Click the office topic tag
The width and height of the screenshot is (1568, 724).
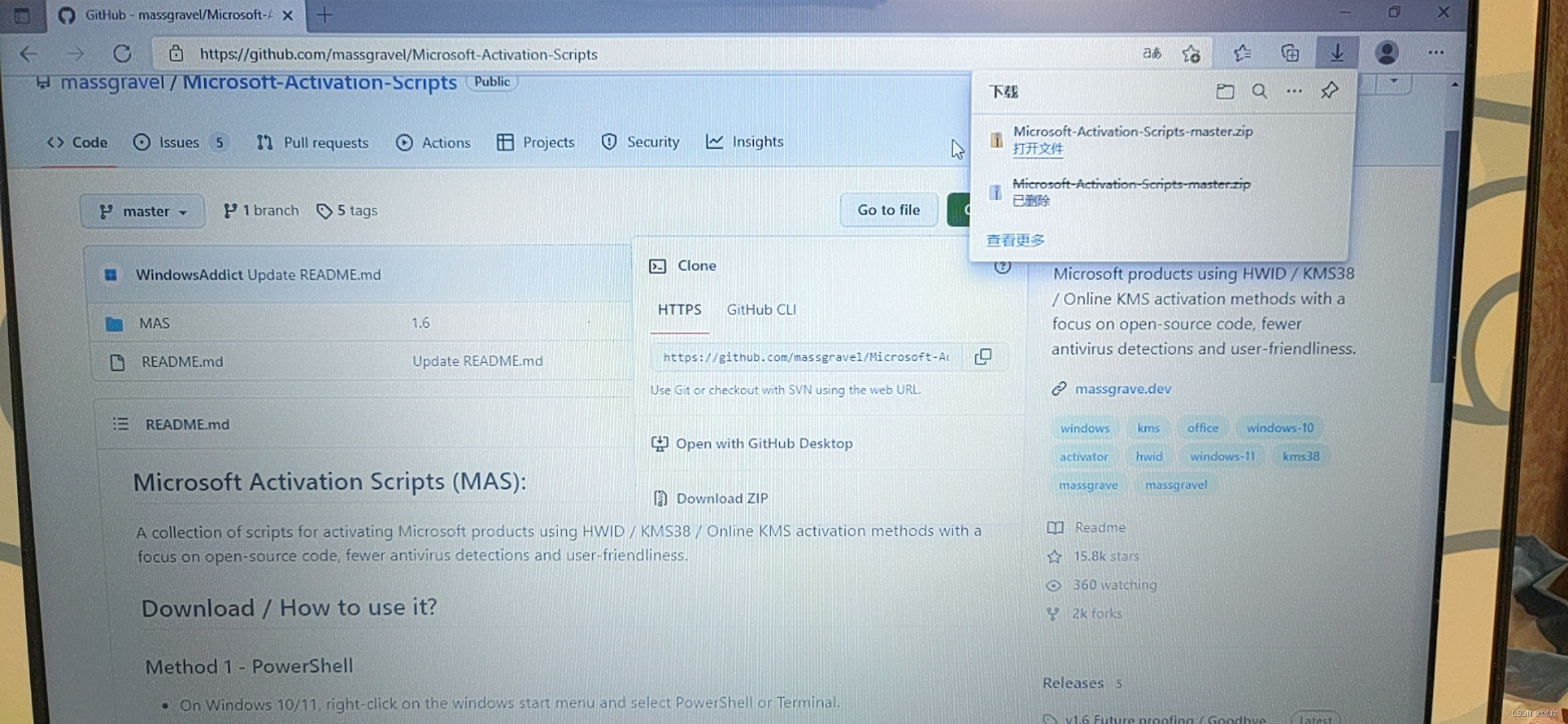pyautogui.click(x=1203, y=428)
